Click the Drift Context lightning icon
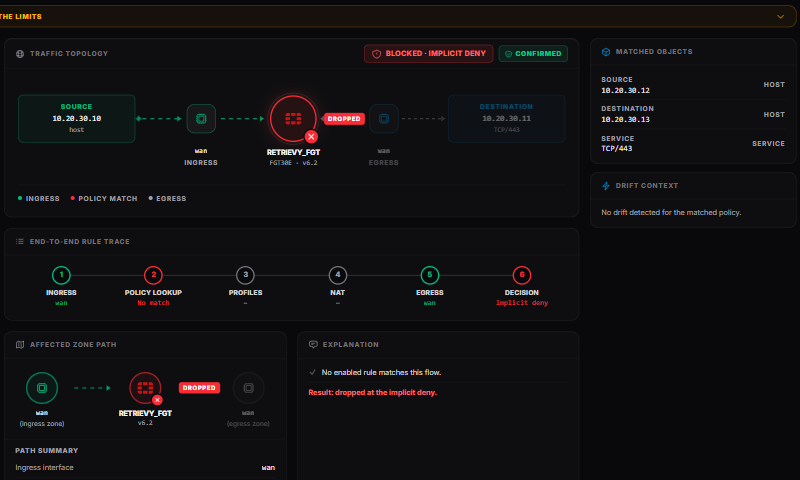The width and height of the screenshot is (800, 480). [606, 186]
